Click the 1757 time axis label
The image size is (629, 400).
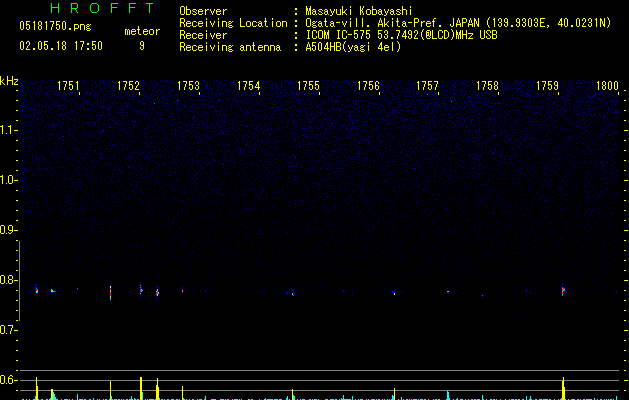click(427, 86)
